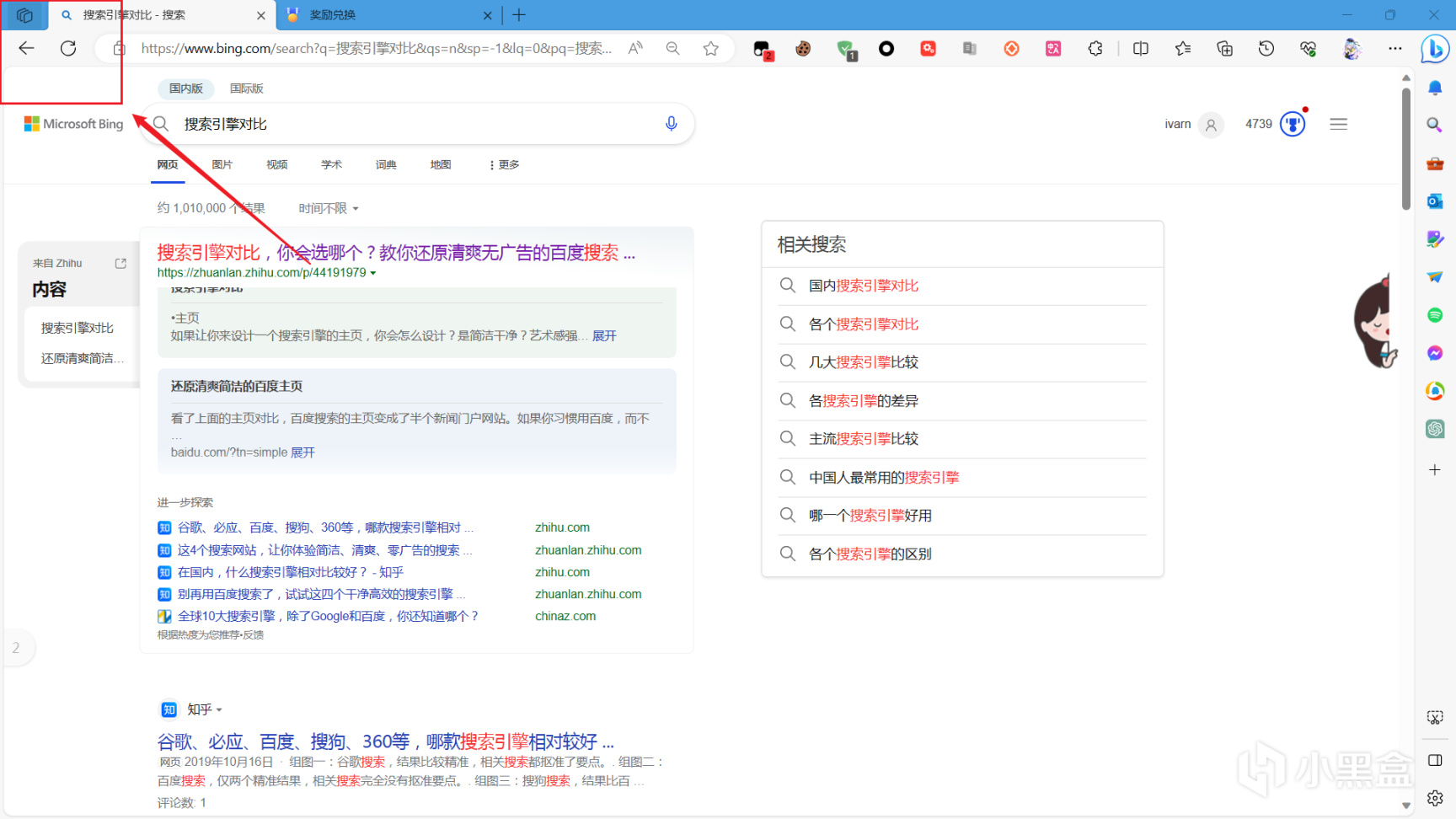Expand the 知乎 source dropdown arrow
The height and width of the screenshot is (819, 1456).
point(219,710)
